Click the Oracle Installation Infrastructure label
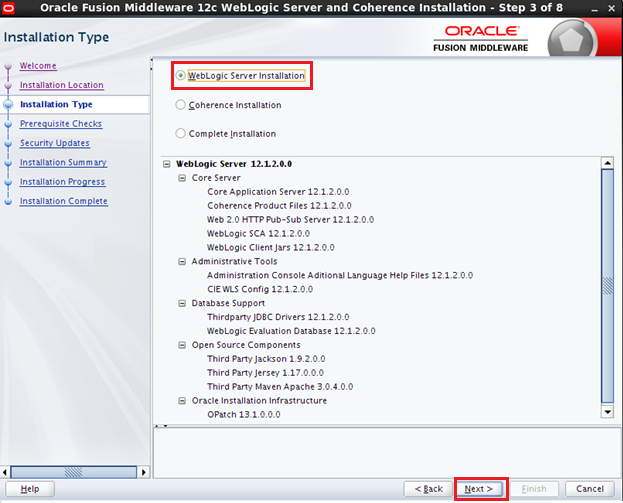 coord(259,400)
